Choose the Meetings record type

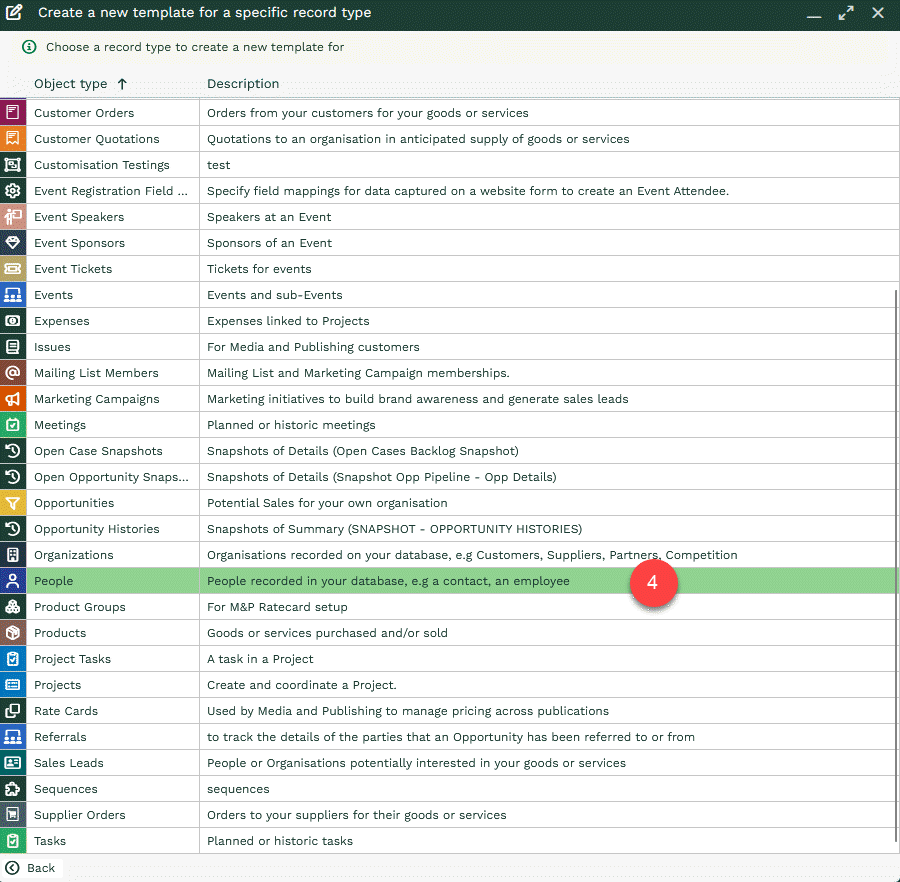[x=449, y=425]
